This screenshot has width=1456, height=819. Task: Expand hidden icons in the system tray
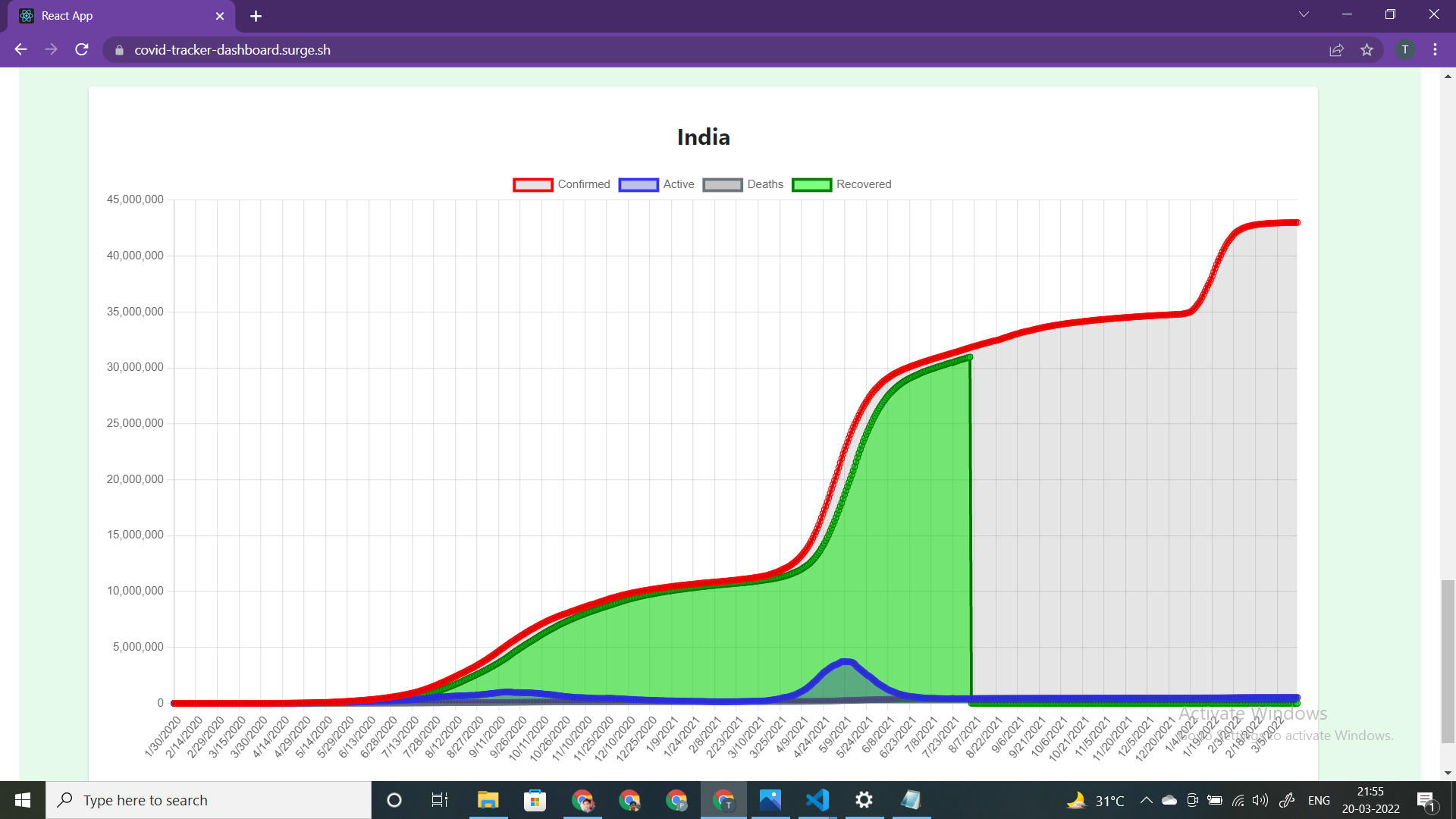[x=1146, y=799]
